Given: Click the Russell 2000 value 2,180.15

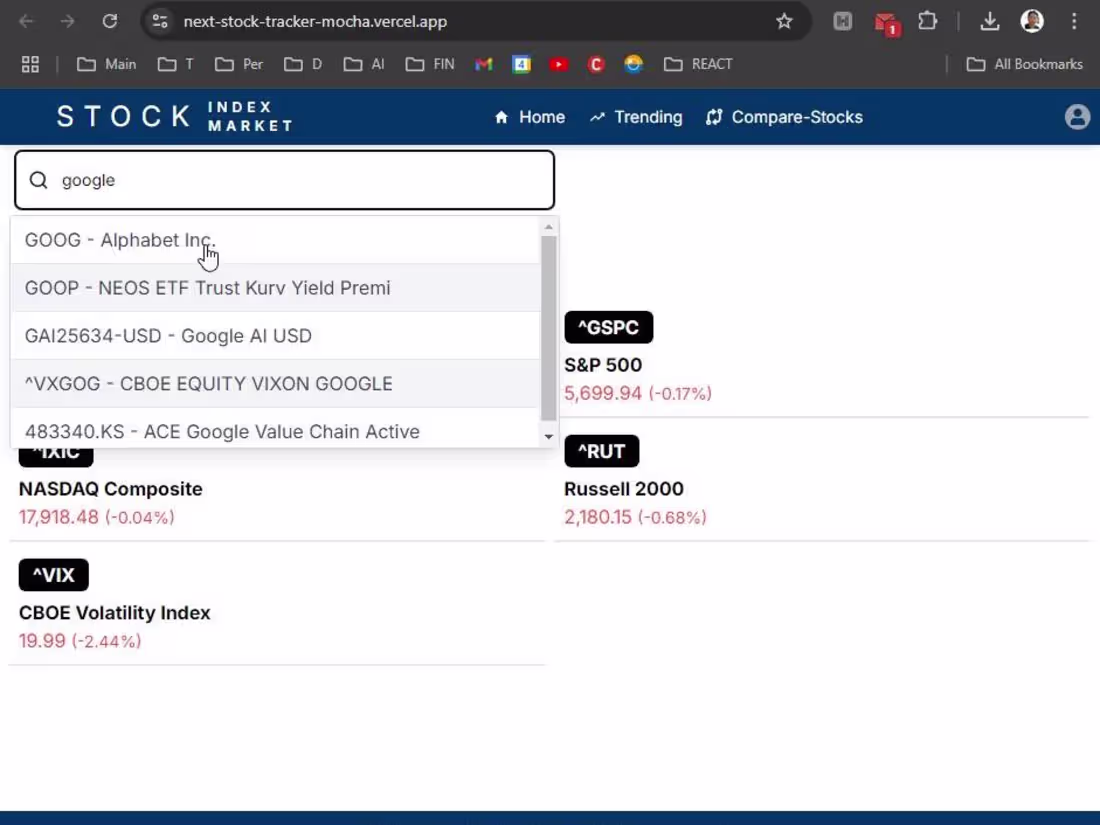Looking at the screenshot, I should pos(598,517).
